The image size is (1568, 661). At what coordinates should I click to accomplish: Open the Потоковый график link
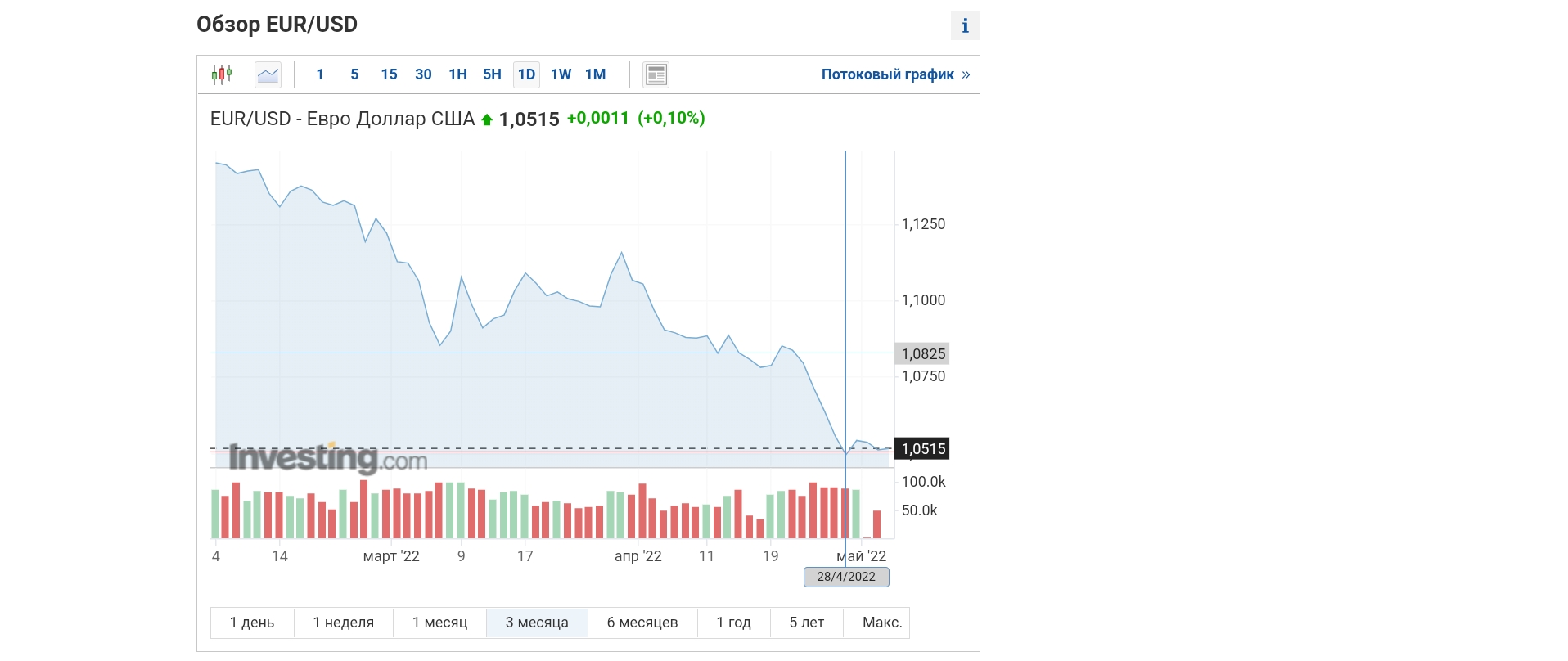pos(887,74)
